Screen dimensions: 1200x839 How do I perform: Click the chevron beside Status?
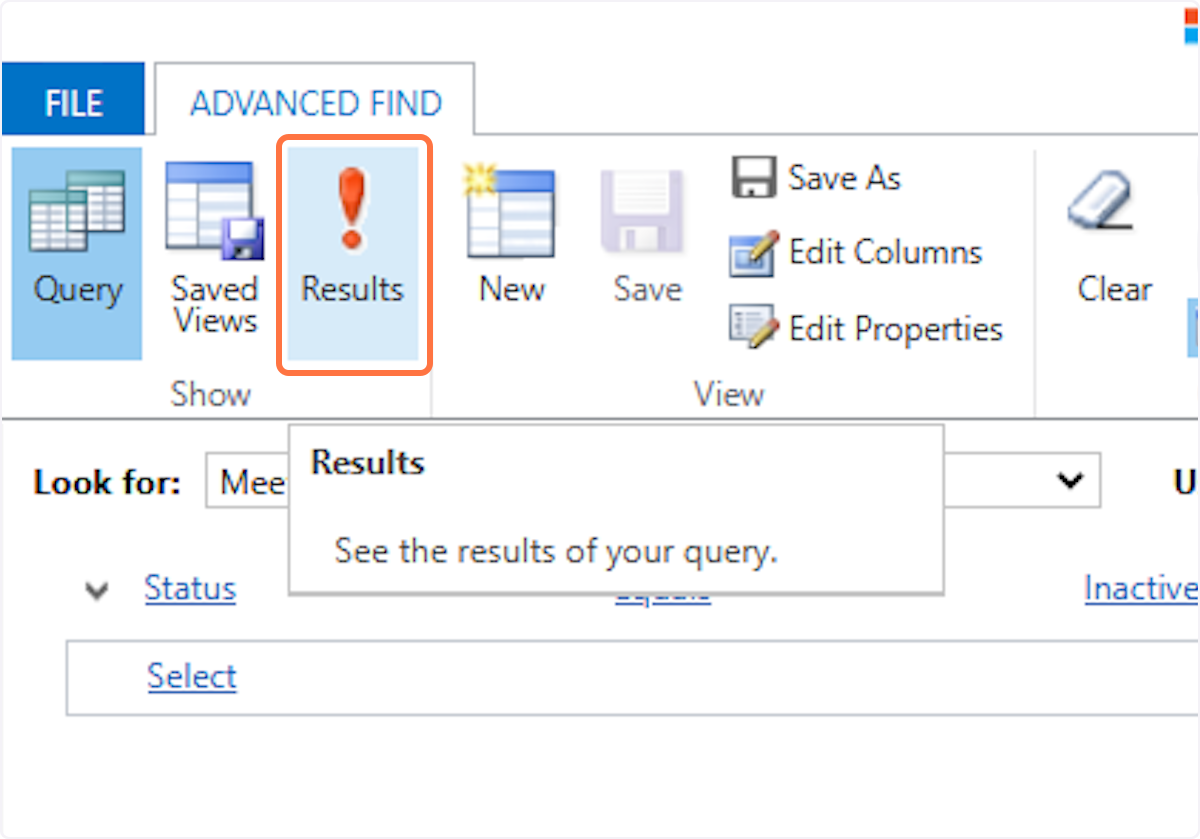[x=97, y=591]
